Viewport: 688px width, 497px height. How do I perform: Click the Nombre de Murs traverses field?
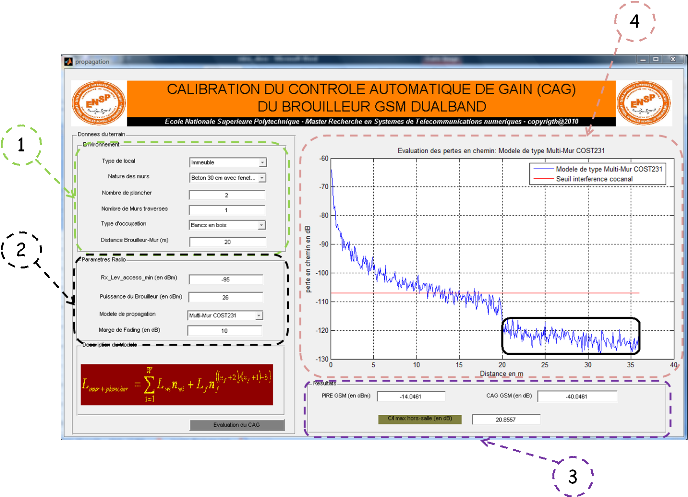[x=227, y=210]
